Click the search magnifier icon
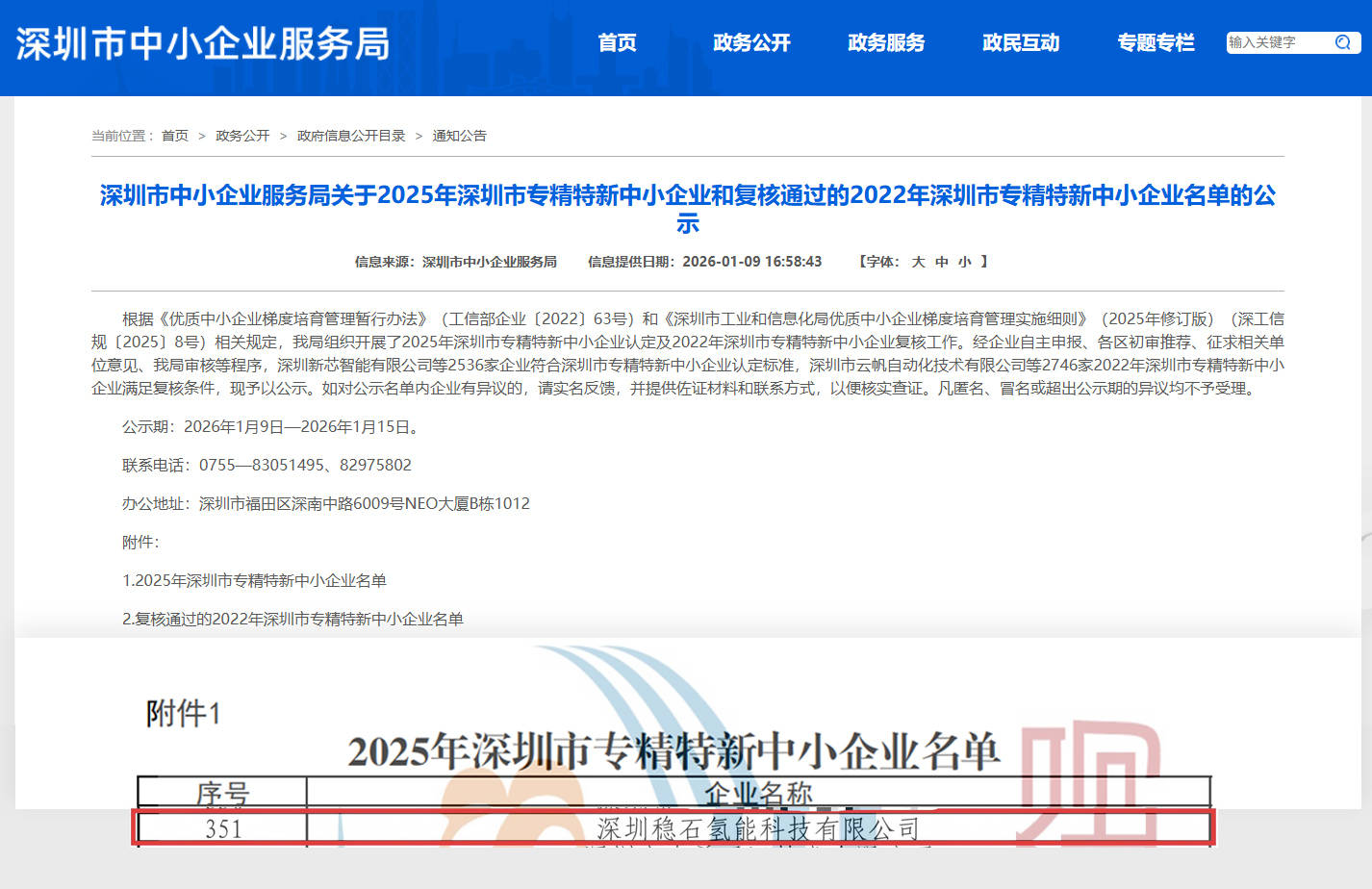 click(x=1343, y=42)
